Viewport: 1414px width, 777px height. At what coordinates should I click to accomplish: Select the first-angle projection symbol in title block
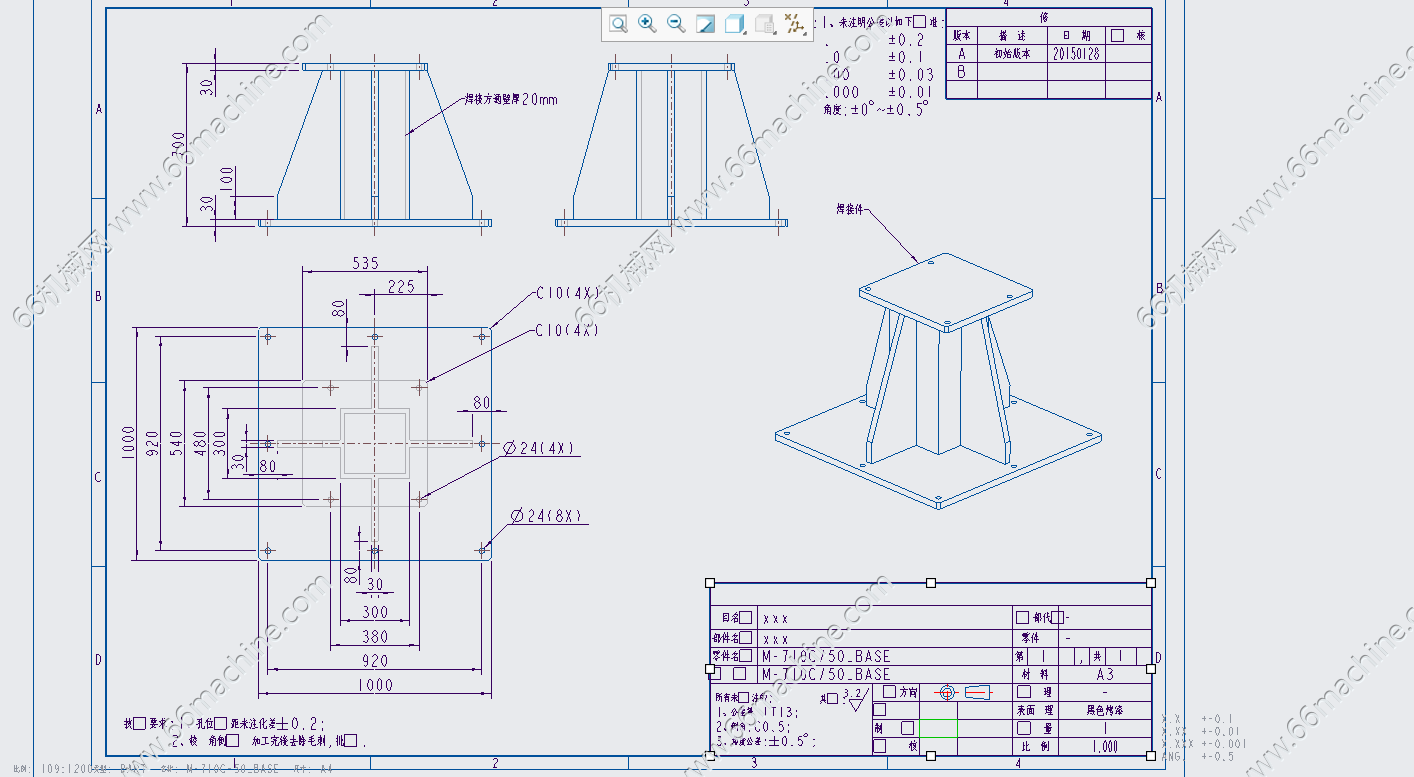963,692
